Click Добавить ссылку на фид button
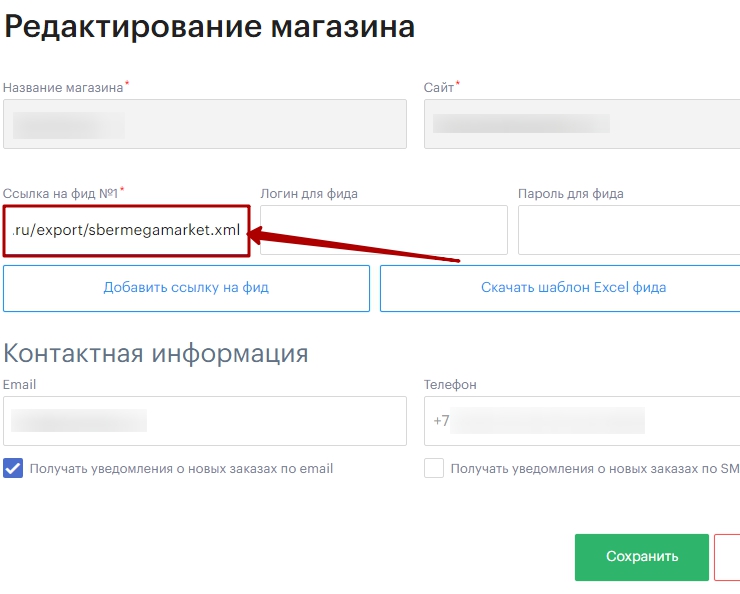Image resolution: width=740 pixels, height=594 pixels. (x=186, y=288)
